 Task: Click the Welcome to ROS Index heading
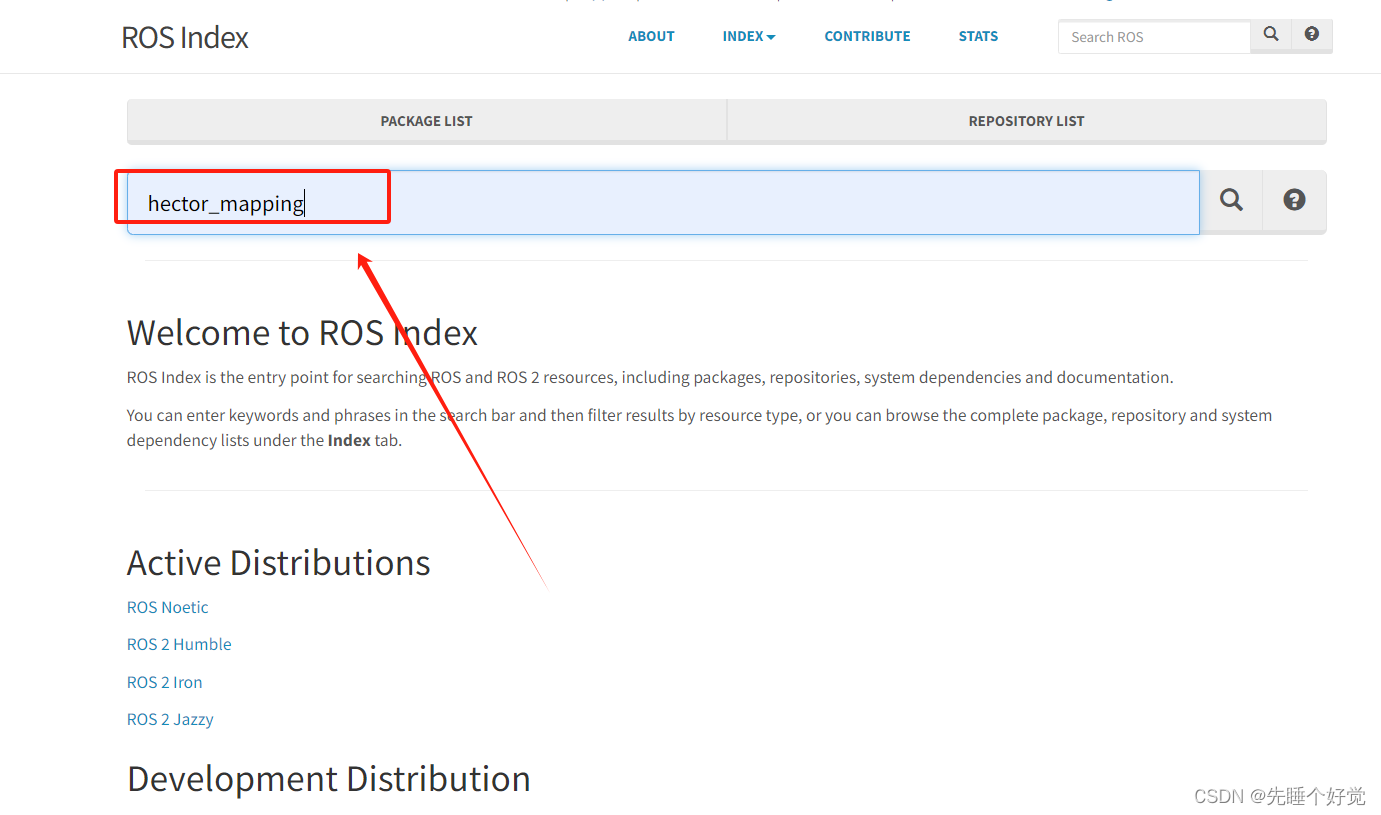(302, 332)
